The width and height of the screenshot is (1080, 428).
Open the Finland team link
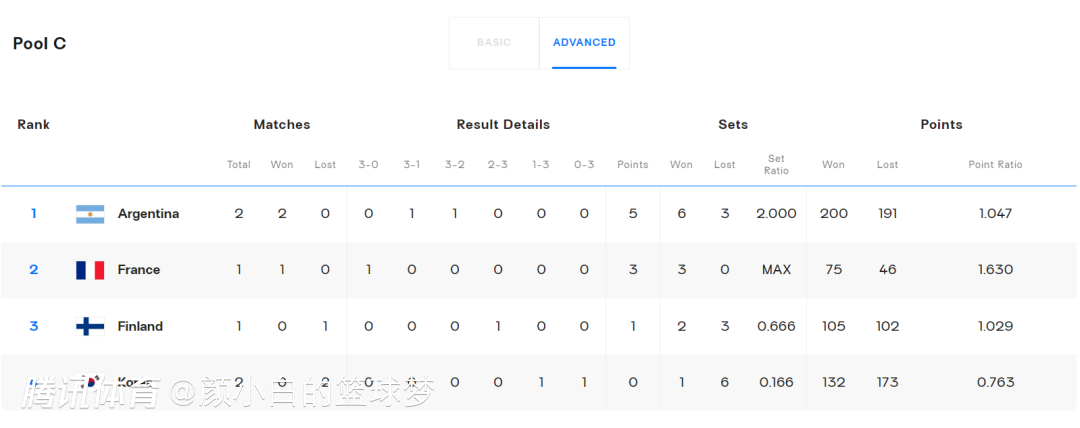click(140, 326)
